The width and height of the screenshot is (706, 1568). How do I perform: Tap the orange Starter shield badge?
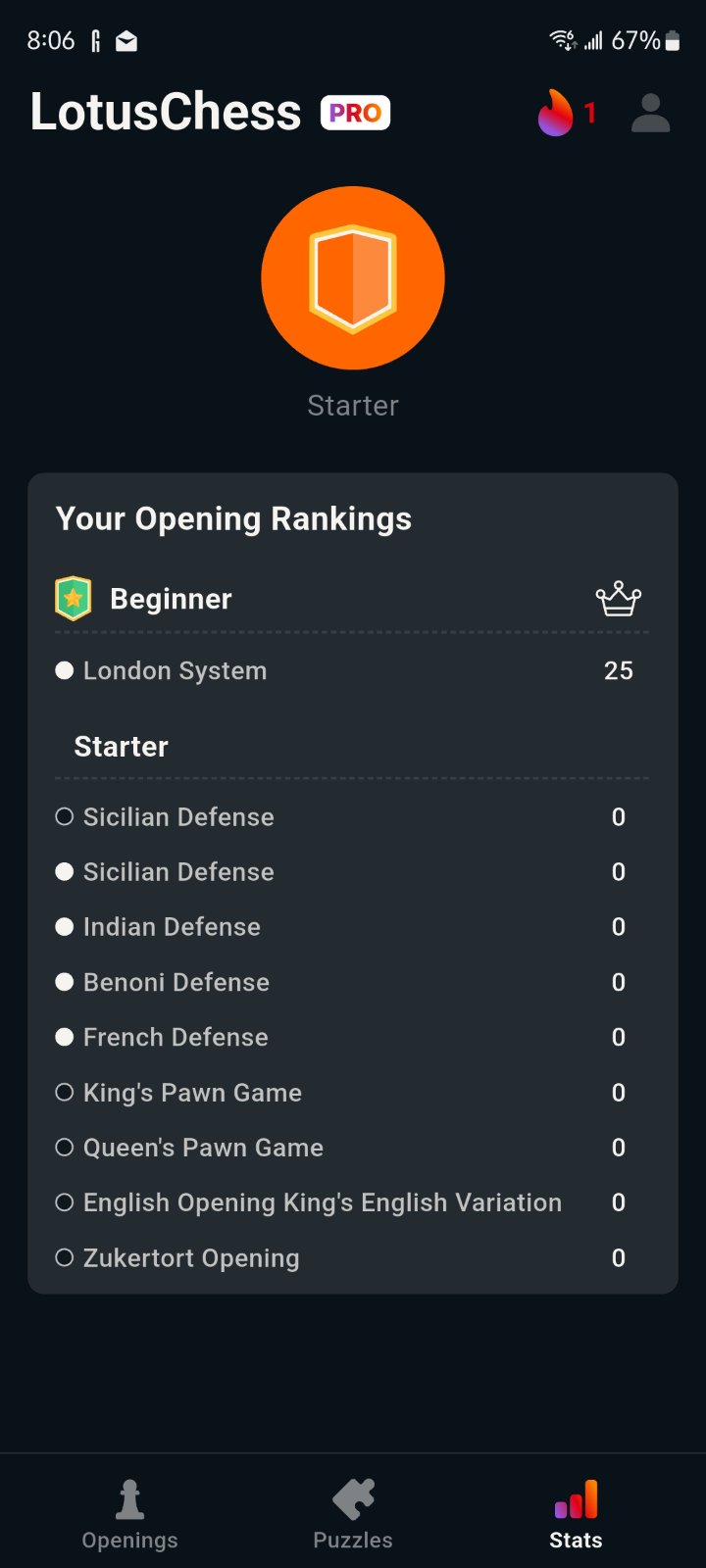(353, 278)
